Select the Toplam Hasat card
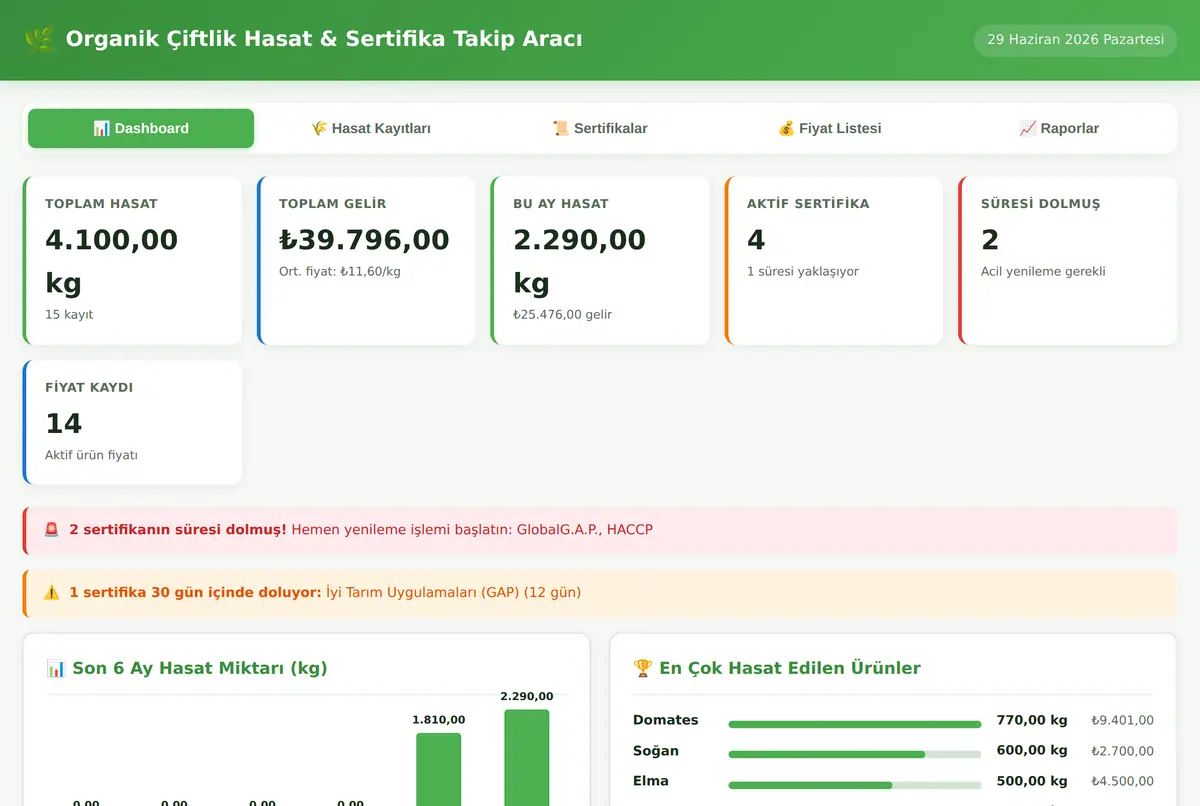1200x806 pixels. click(132, 261)
